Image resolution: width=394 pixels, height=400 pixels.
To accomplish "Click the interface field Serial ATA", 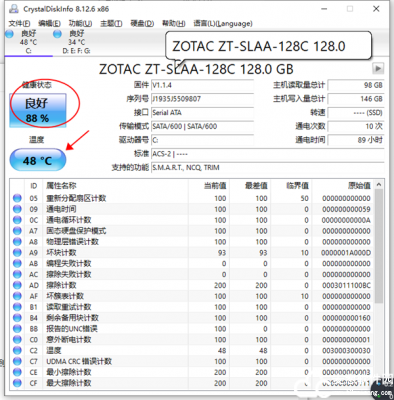I will pos(202,113).
